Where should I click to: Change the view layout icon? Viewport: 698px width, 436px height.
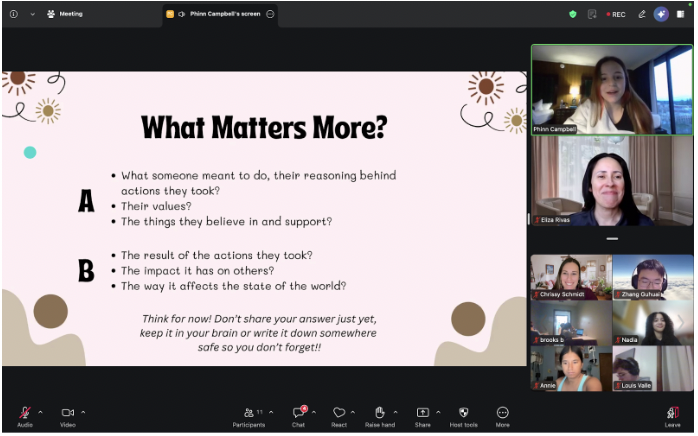[681, 14]
